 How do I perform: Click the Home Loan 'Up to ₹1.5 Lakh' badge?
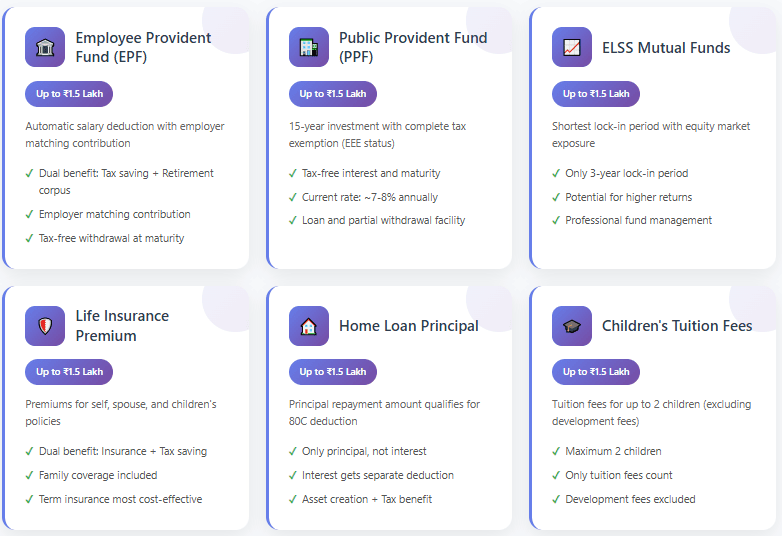tap(333, 372)
